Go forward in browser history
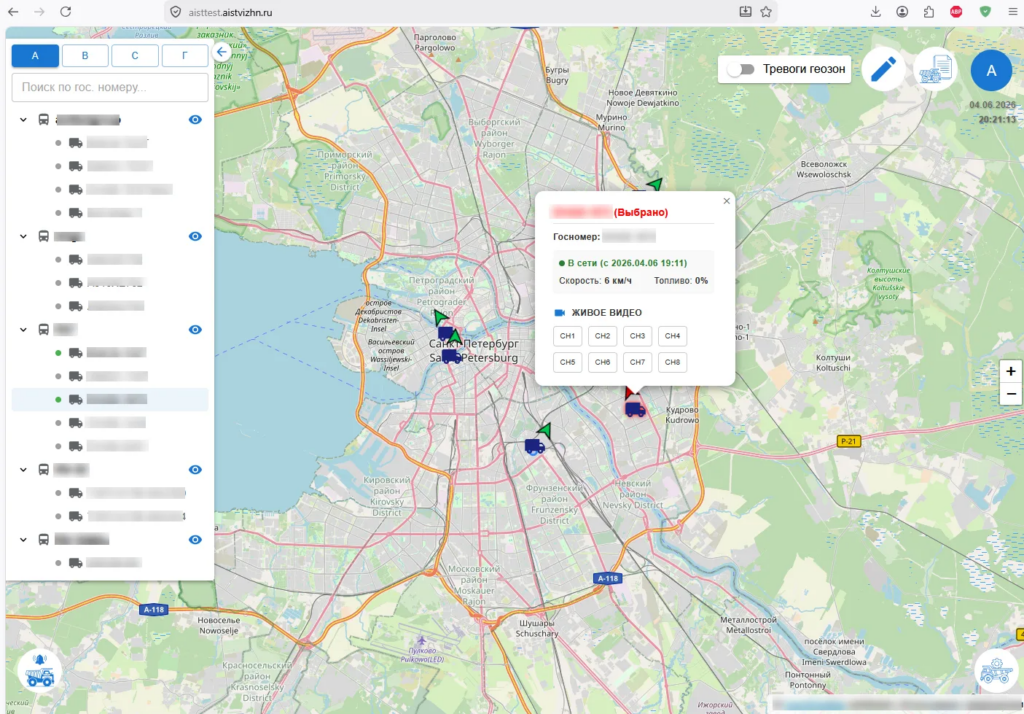1024x714 pixels. 39,12
